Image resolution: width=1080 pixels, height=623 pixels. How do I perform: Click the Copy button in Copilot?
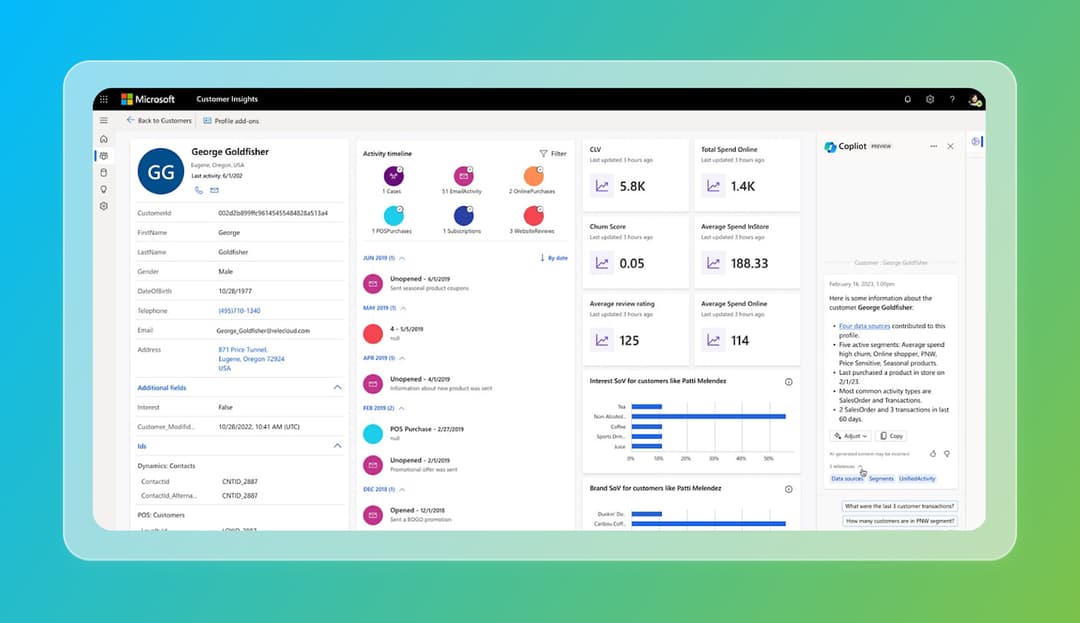[x=890, y=436]
